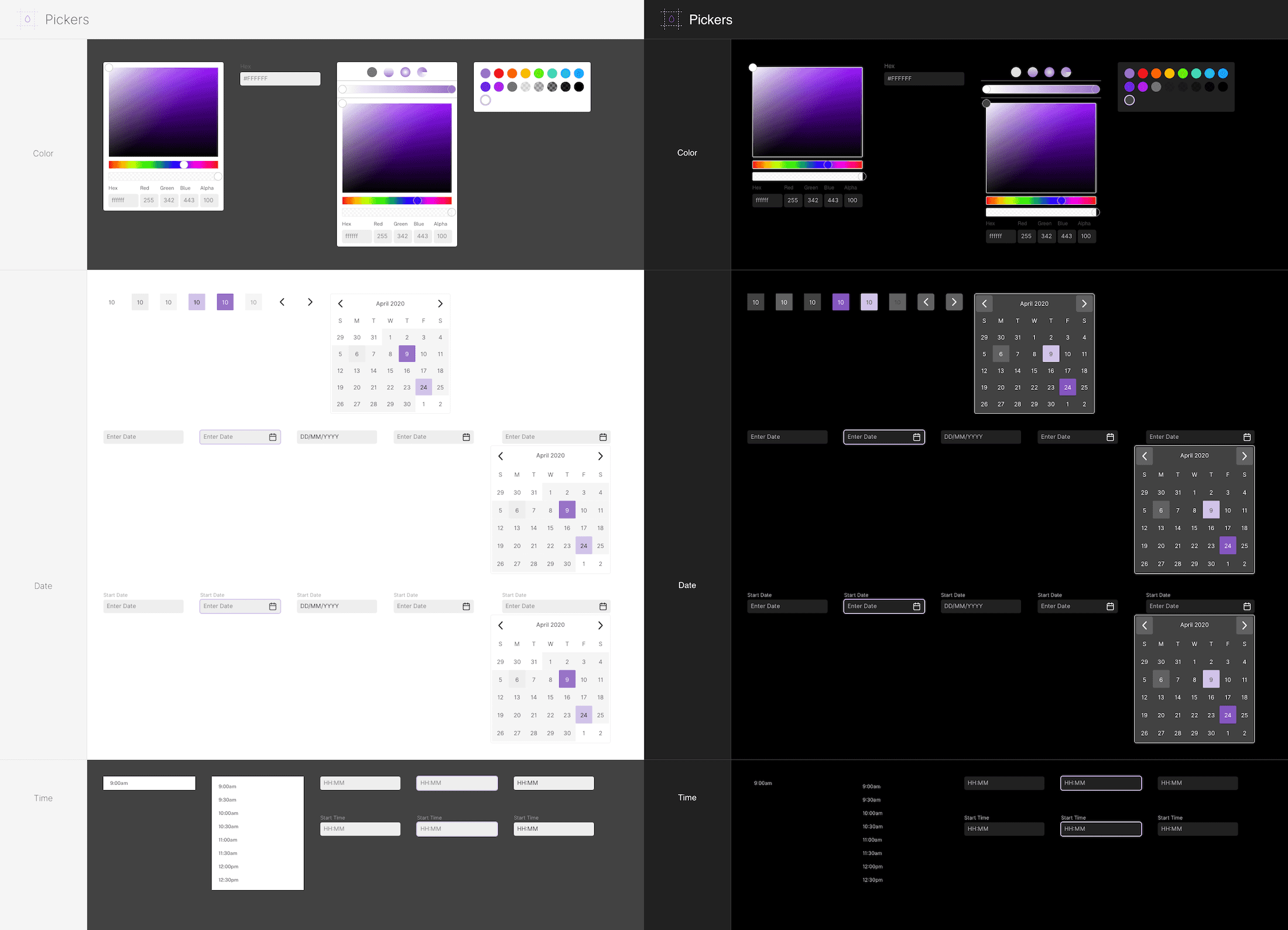Click standalone right chevron in dark date row

tap(954, 302)
